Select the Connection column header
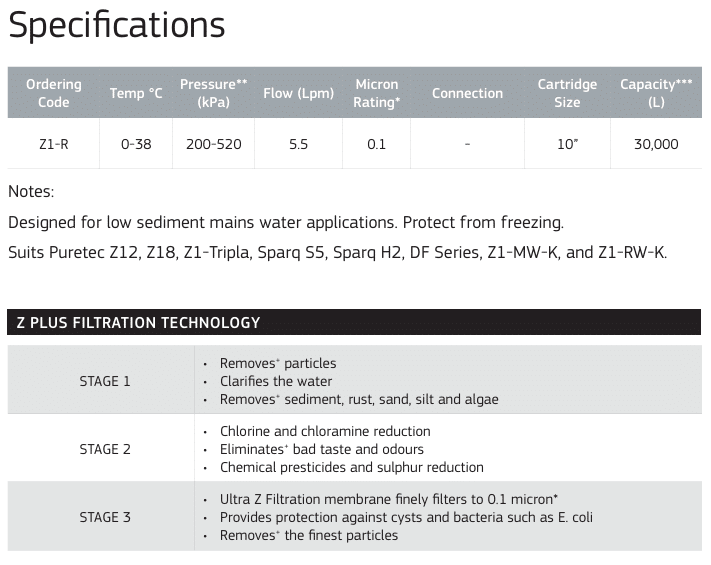Image resolution: width=711 pixels, height=565 pixels. 468,93
